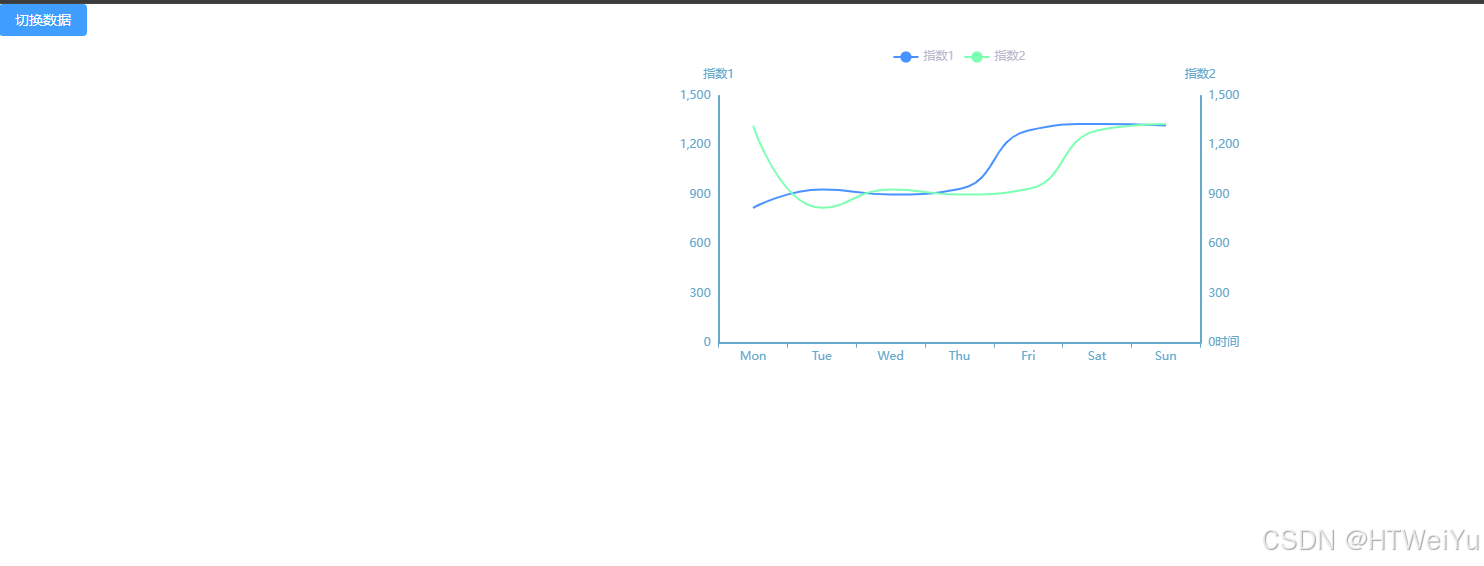This screenshot has width=1484, height=566.
Task: Click left axis value 900
Action: [x=700, y=194]
